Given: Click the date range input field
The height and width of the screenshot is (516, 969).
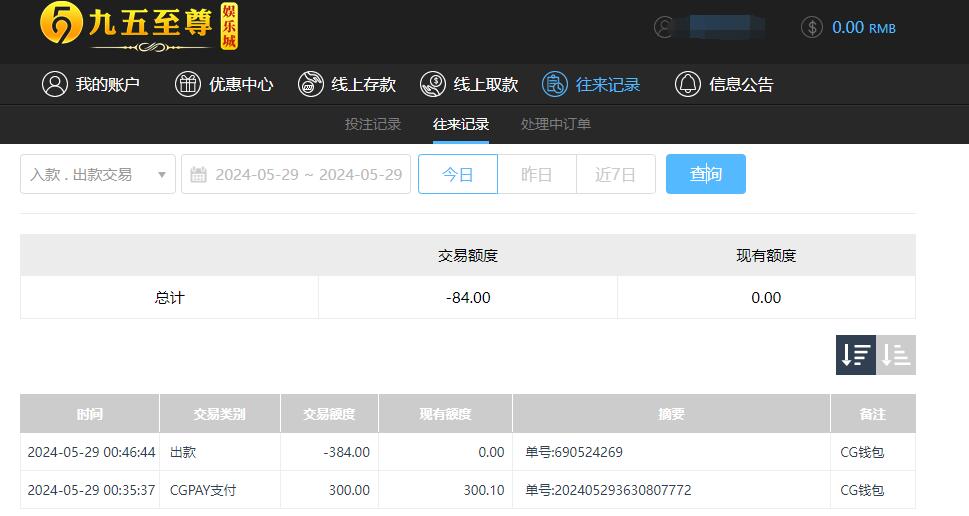Looking at the screenshot, I should (x=296, y=174).
